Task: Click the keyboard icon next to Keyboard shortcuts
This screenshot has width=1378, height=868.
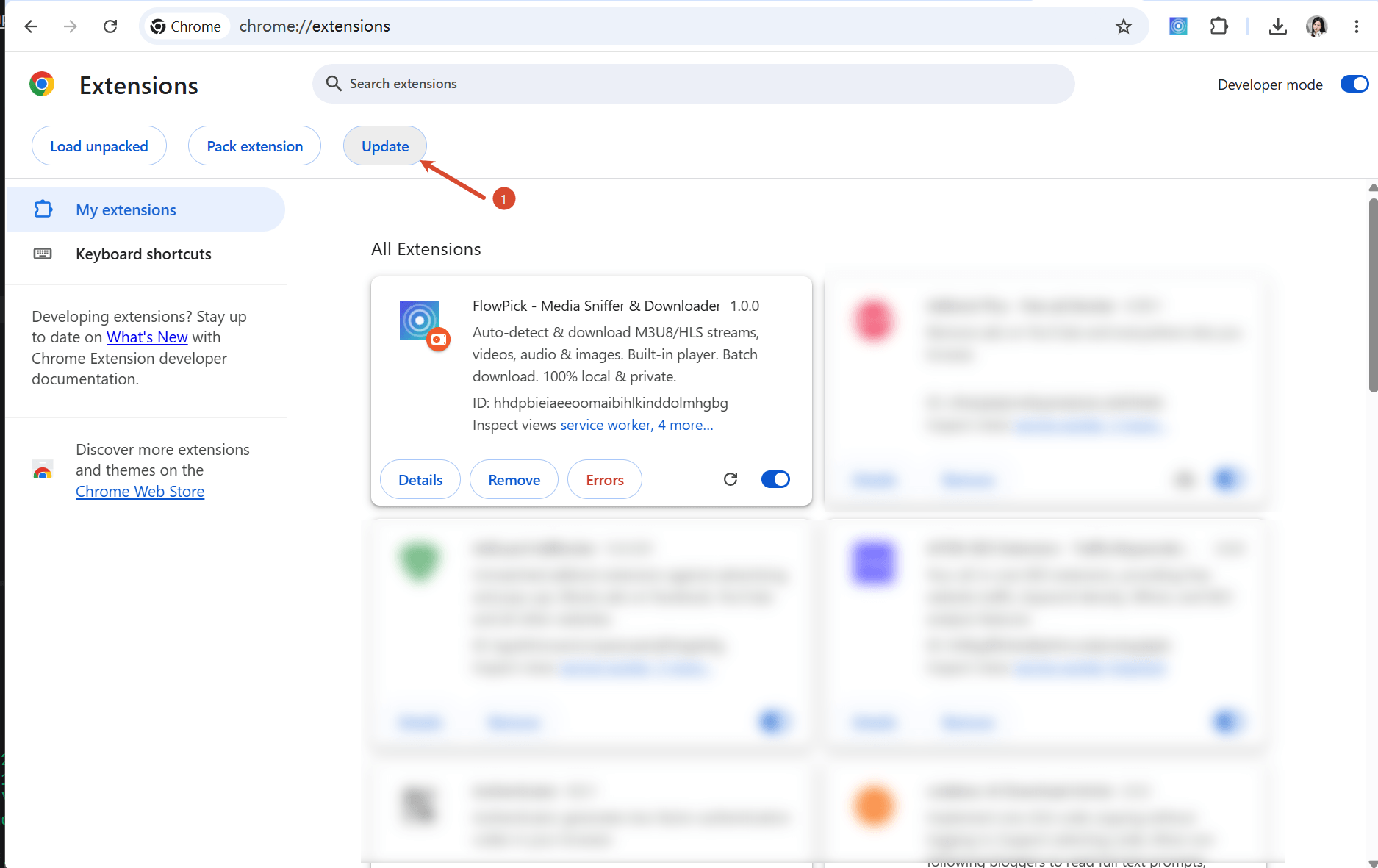Action: point(43,254)
